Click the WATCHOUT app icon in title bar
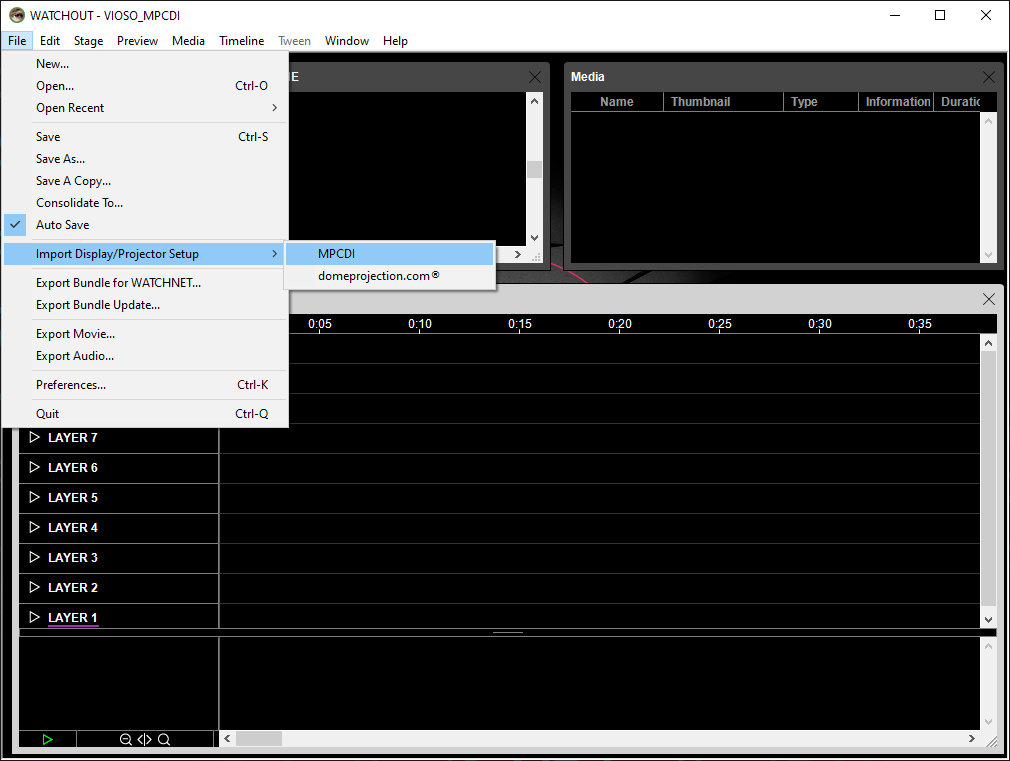 pos(16,15)
